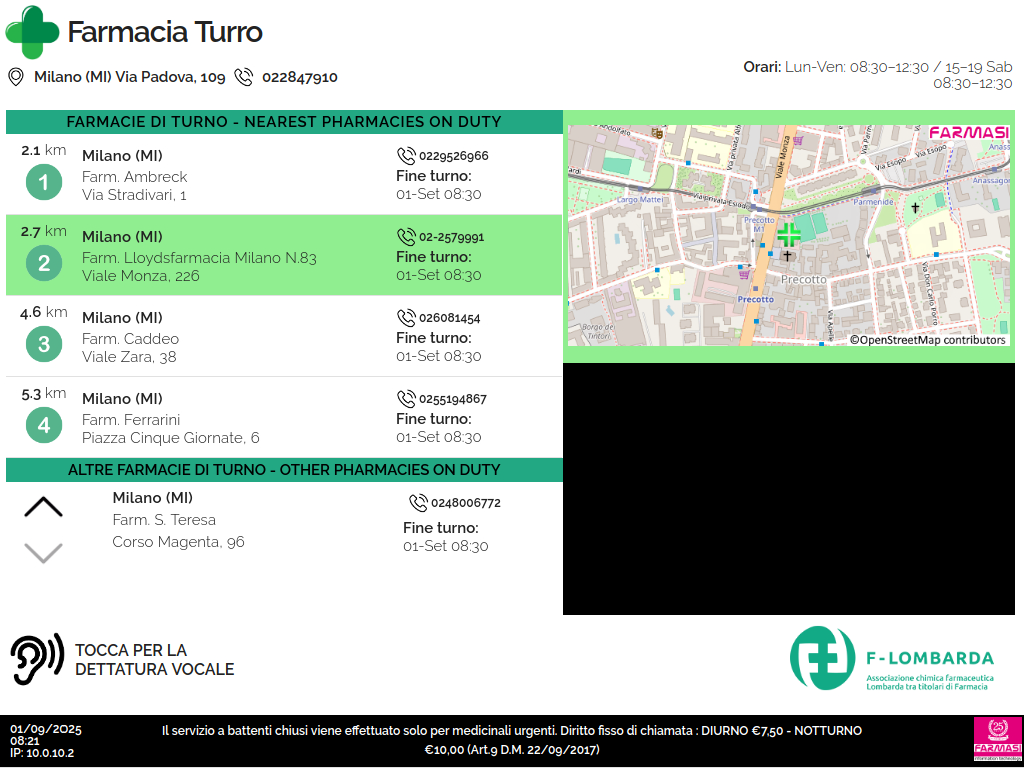Click the green pharmacy cross marker on map
Image resolution: width=1024 pixels, height=768 pixels.
[x=789, y=234]
